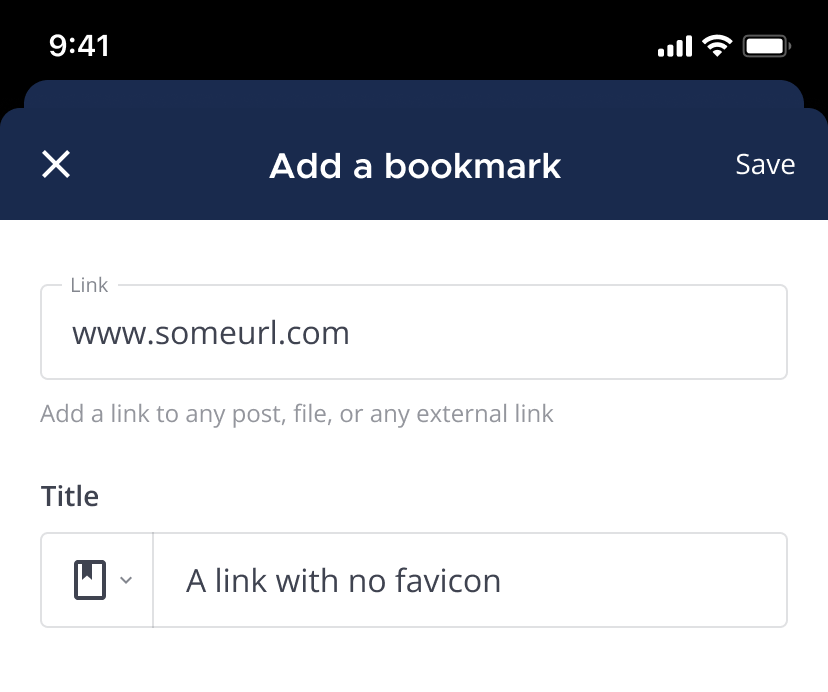Tap the 9:41 clock in status bar
828x692 pixels.
coord(79,46)
